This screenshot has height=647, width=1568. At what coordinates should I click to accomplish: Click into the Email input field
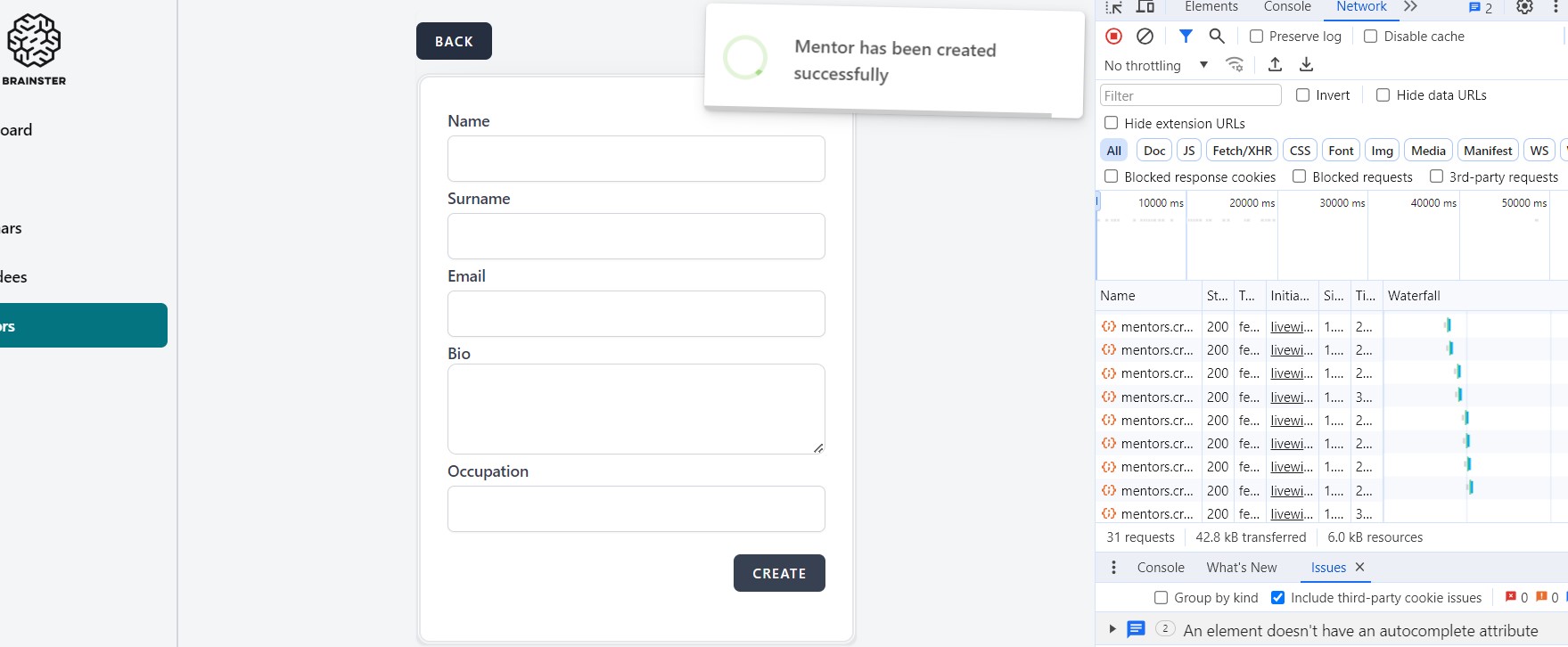(x=636, y=314)
